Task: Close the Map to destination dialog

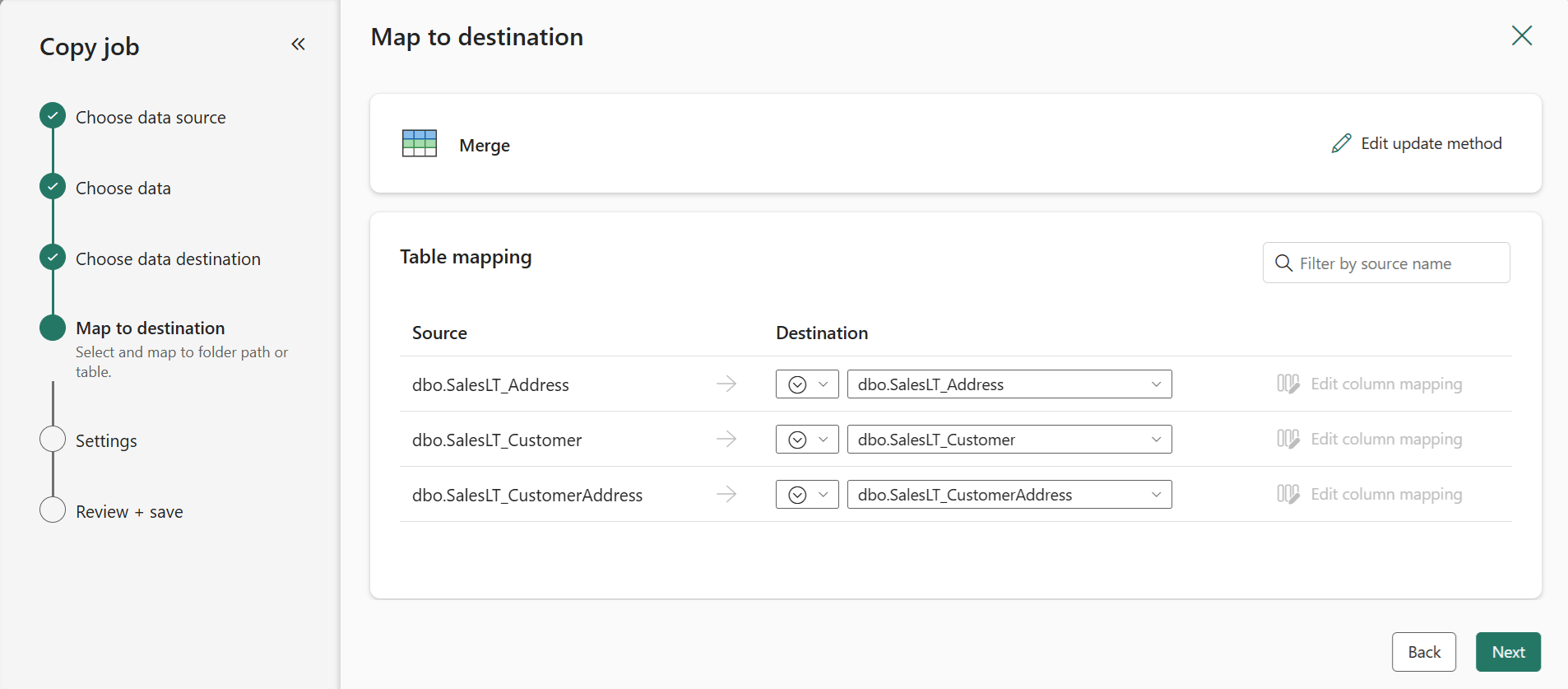Action: click(x=1521, y=35)
